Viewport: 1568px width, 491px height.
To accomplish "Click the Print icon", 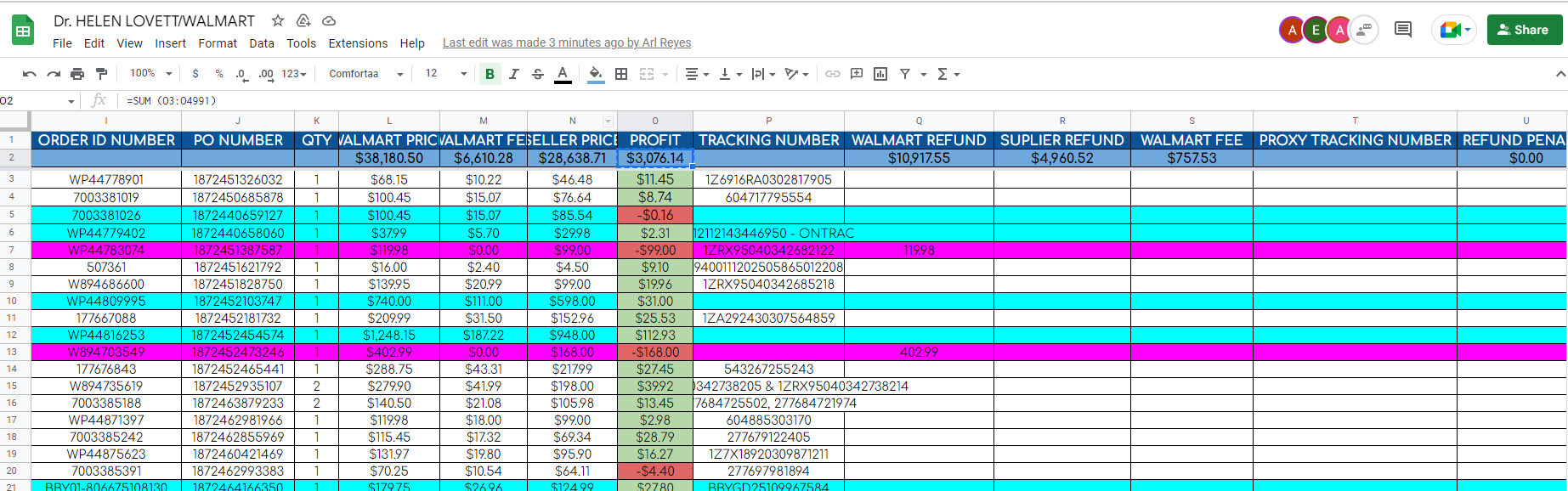I will tap(77, 74).
